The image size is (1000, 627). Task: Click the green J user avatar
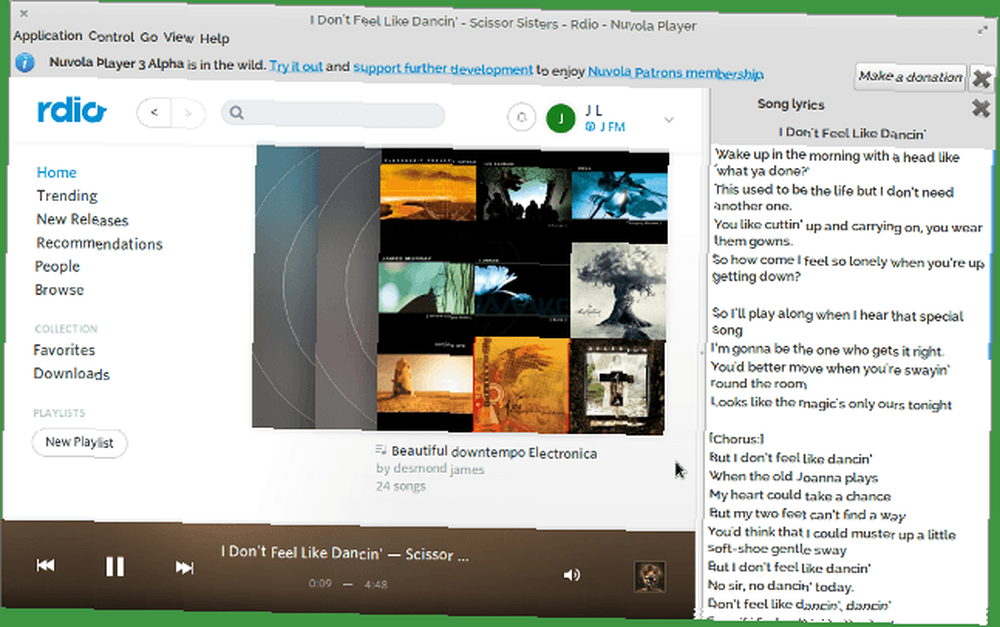[x=561, y=119]
